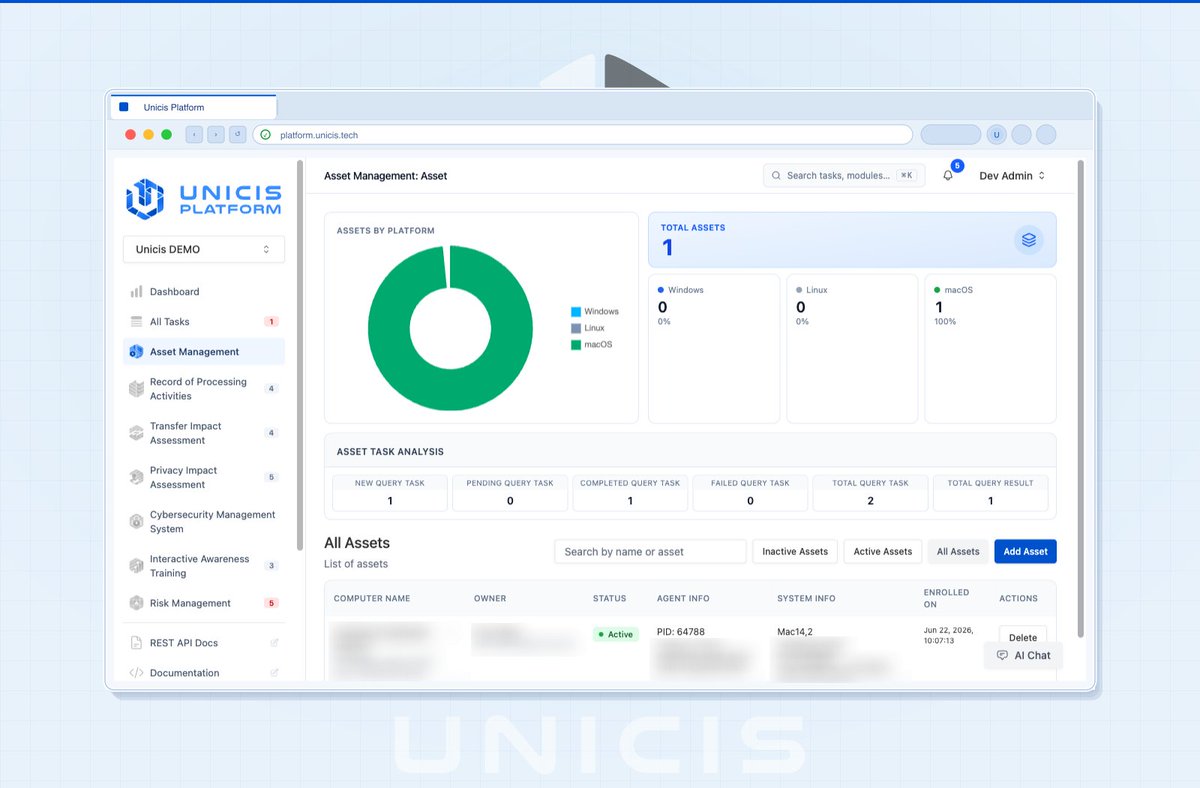
Task: Click the platform.unicis.tech address bar
Action: click(x=582, y=135)
